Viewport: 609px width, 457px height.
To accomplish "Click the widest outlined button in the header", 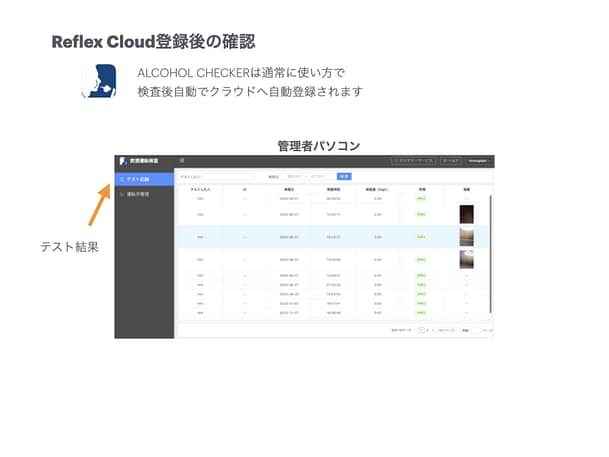I will coord(414,161).
